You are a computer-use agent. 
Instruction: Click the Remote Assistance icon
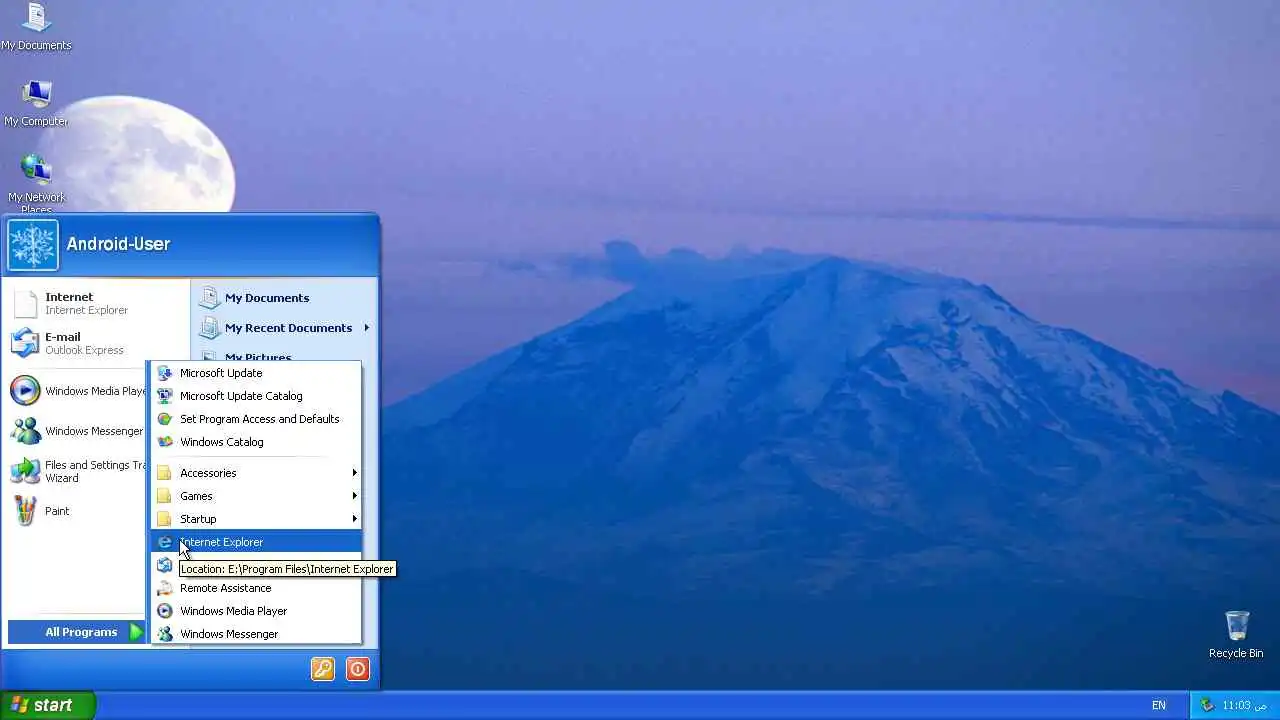pyautogui.click(x=165, y=588)
